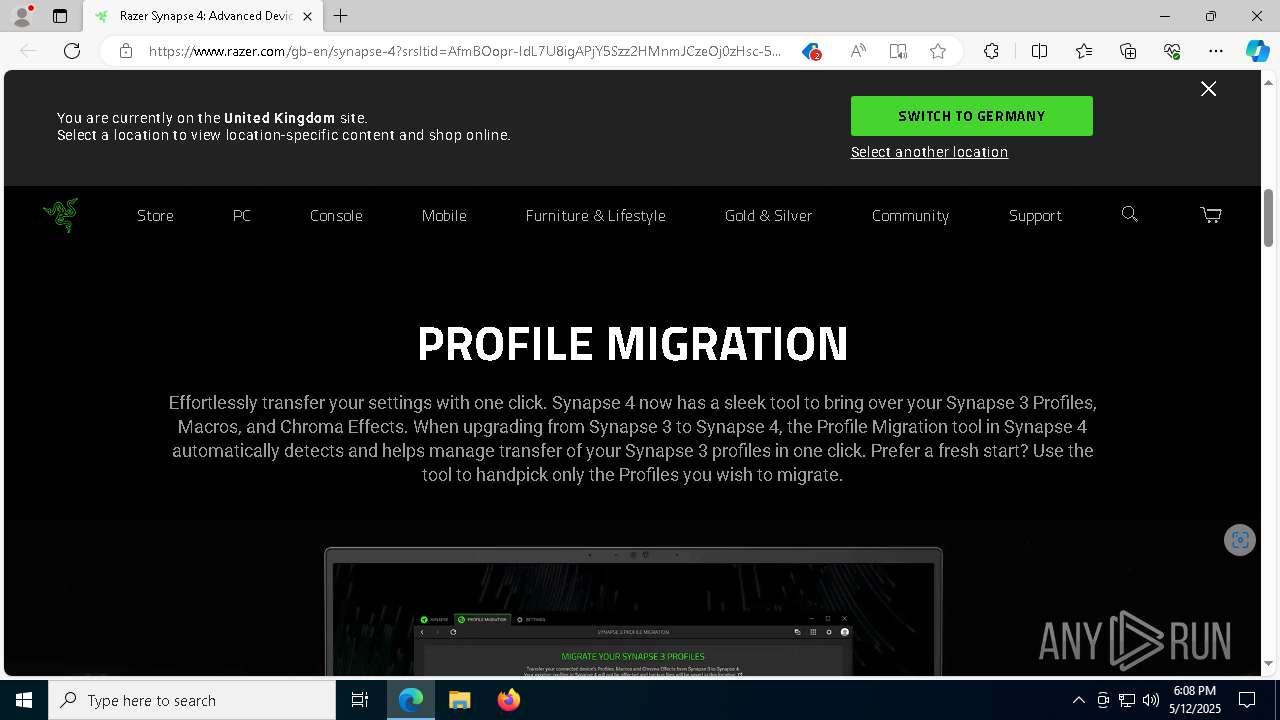Click the page vertical scrollbar

pos(1269,217)
